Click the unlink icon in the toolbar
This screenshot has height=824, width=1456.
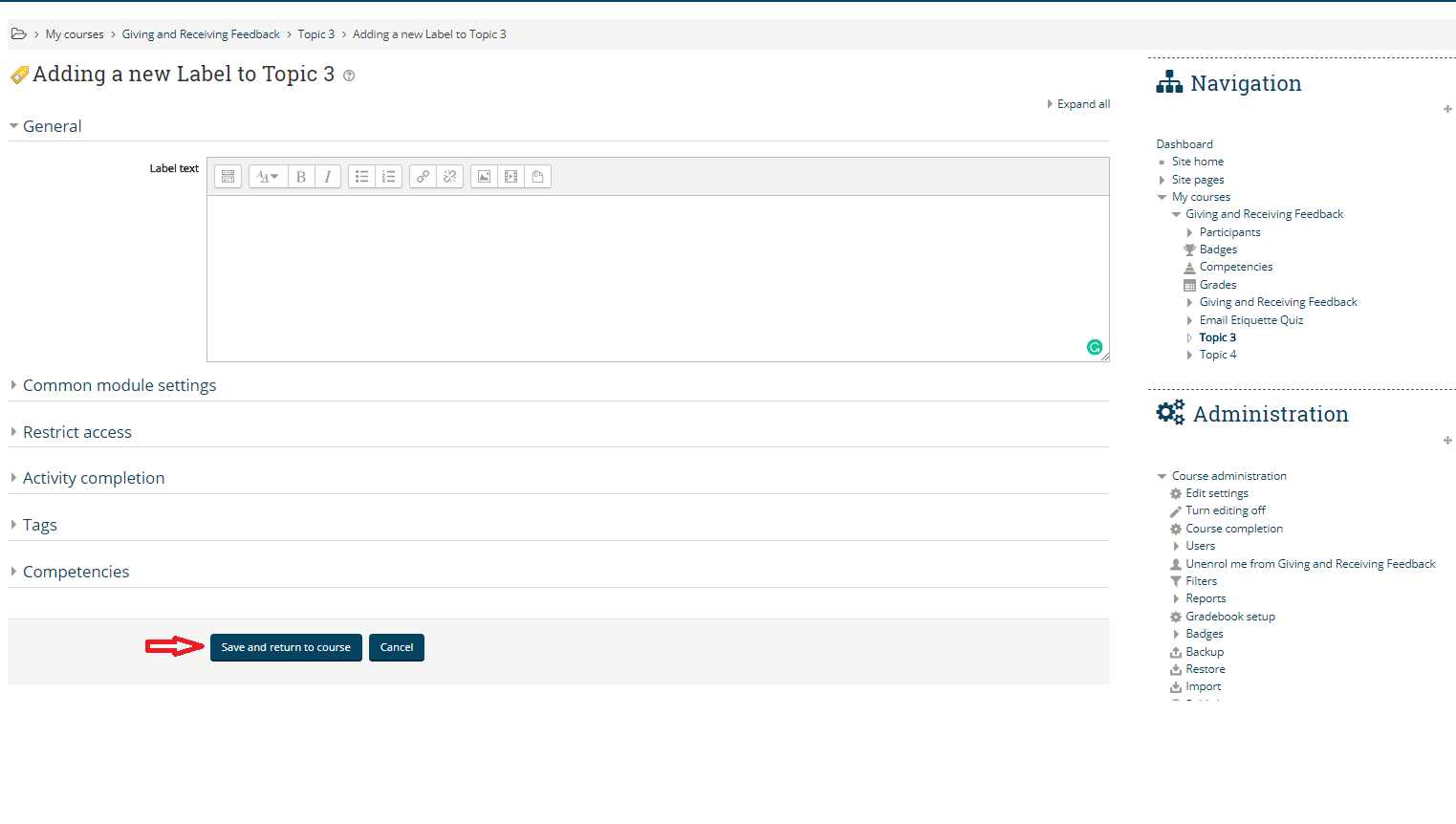pyautogui.click(x=449, y=177)
